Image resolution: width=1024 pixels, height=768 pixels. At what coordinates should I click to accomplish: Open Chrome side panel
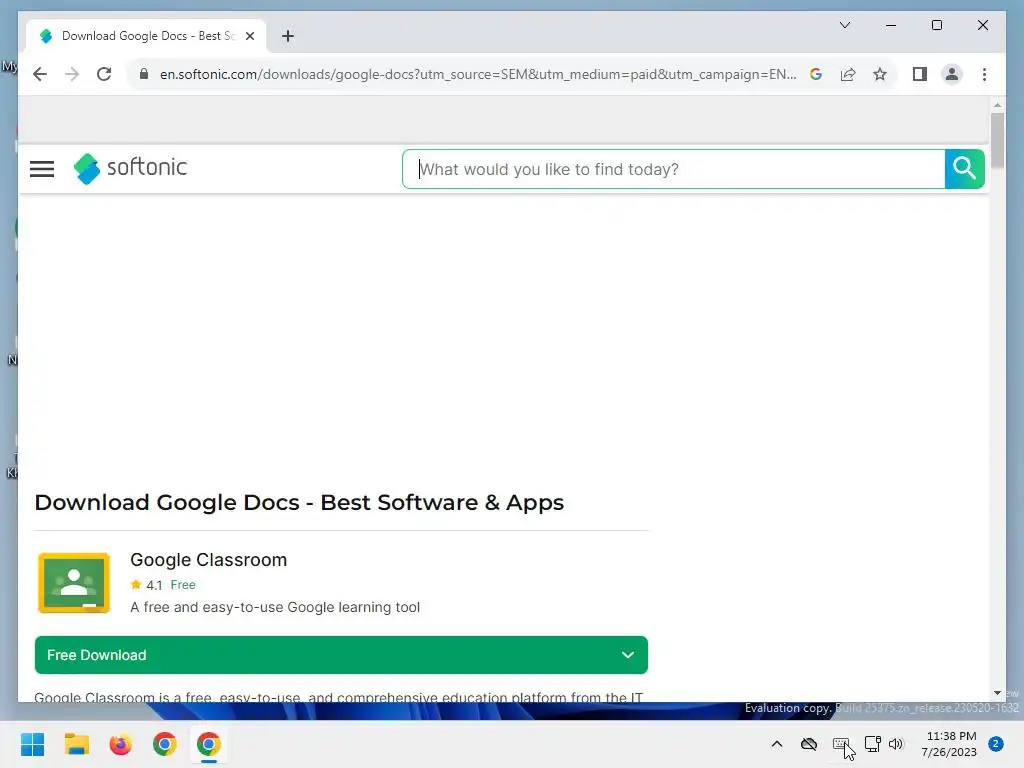coord(920,74)
